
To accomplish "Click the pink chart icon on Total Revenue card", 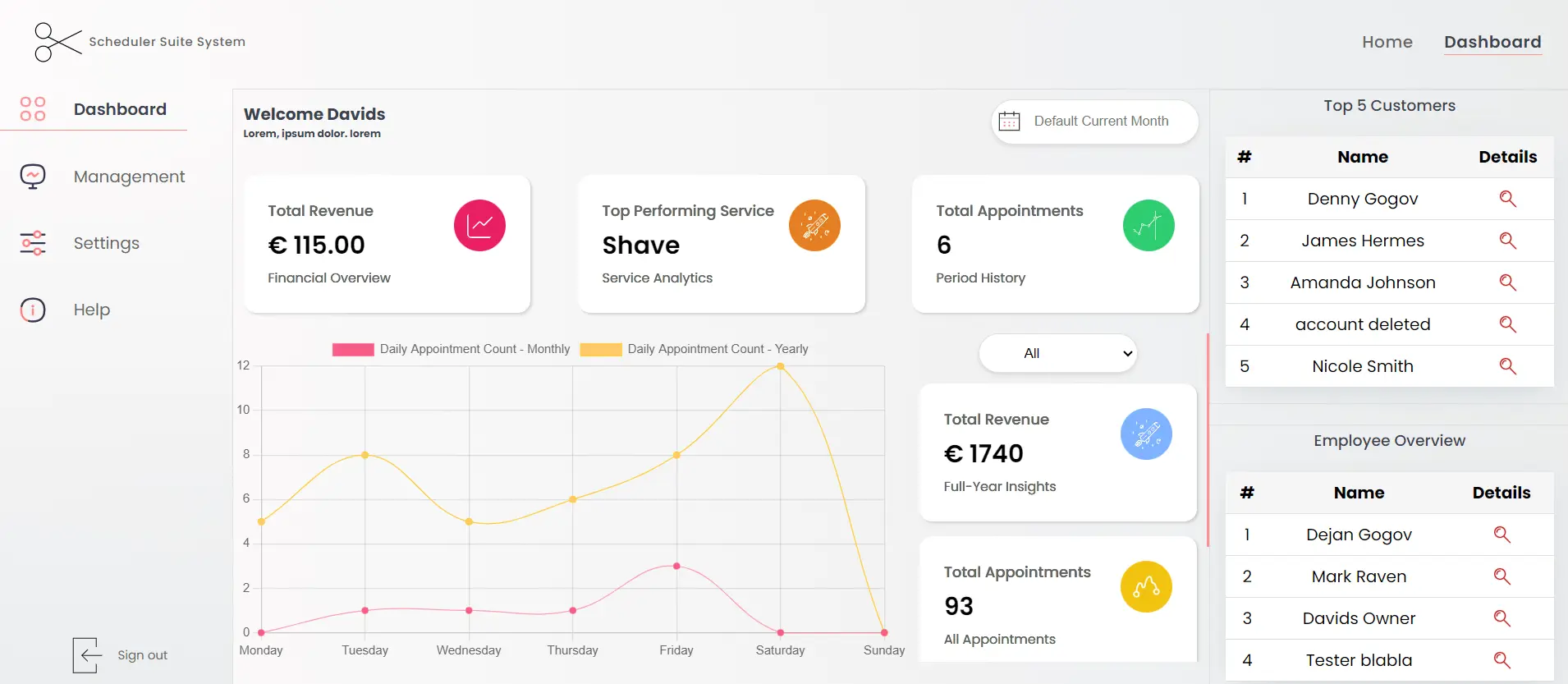I will 479,225.
